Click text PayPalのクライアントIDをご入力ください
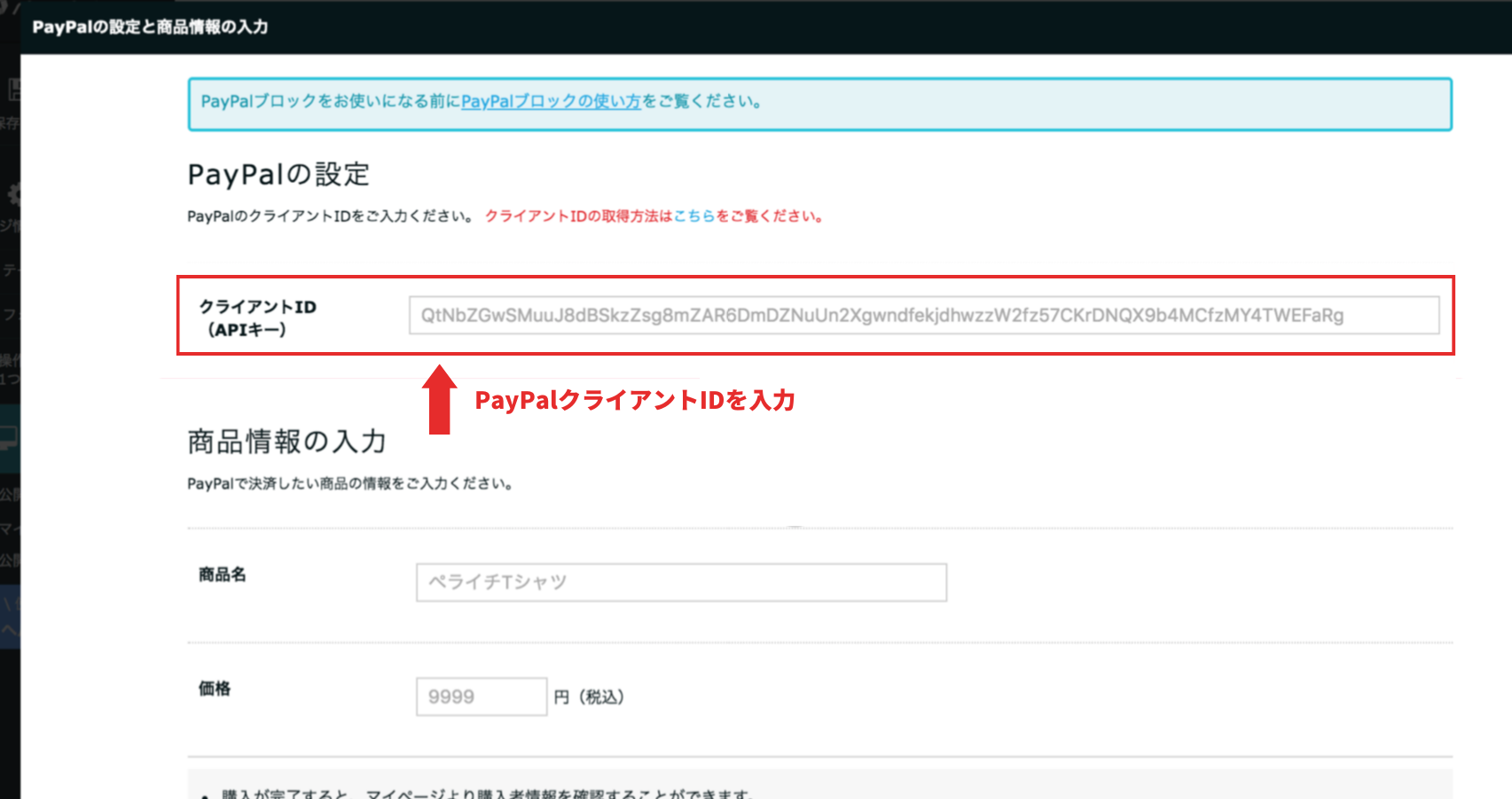1512x799 pixels. (x=332, y=216)
